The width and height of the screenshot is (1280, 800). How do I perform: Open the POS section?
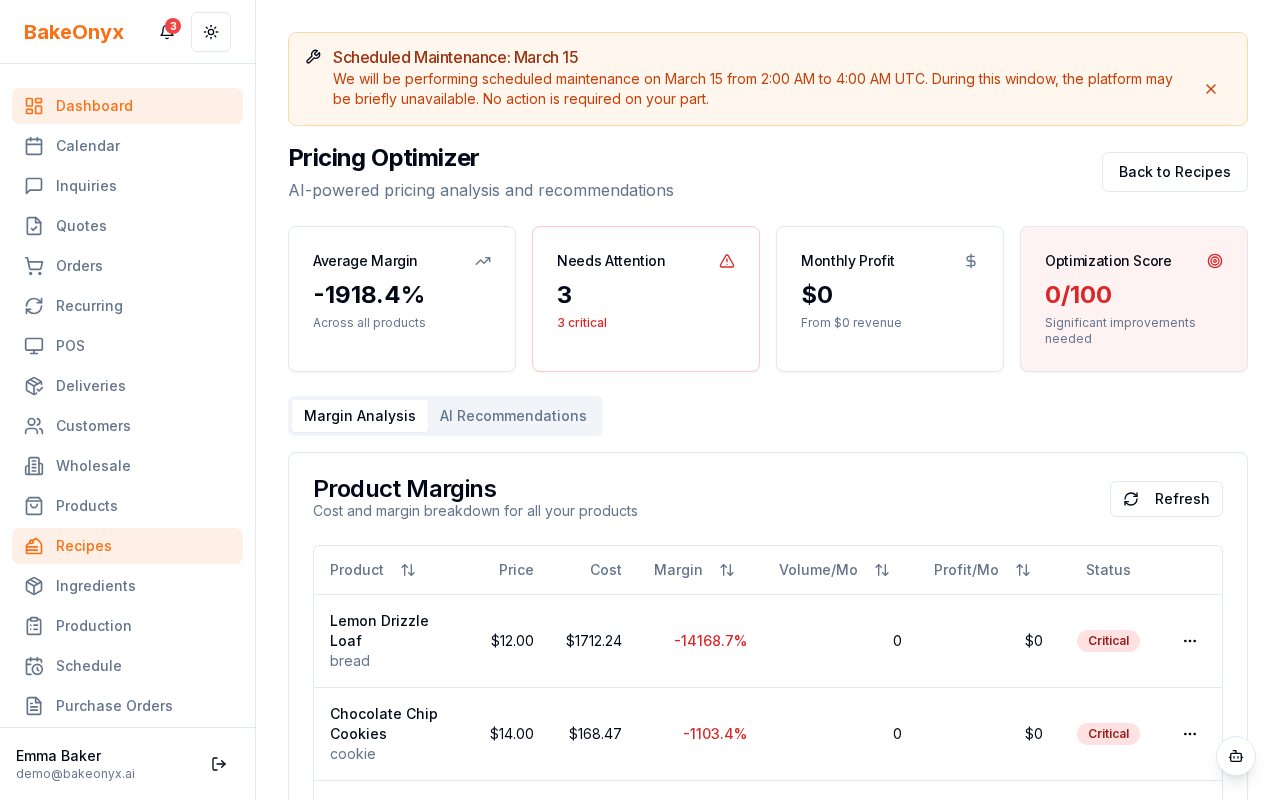point(70,346)
